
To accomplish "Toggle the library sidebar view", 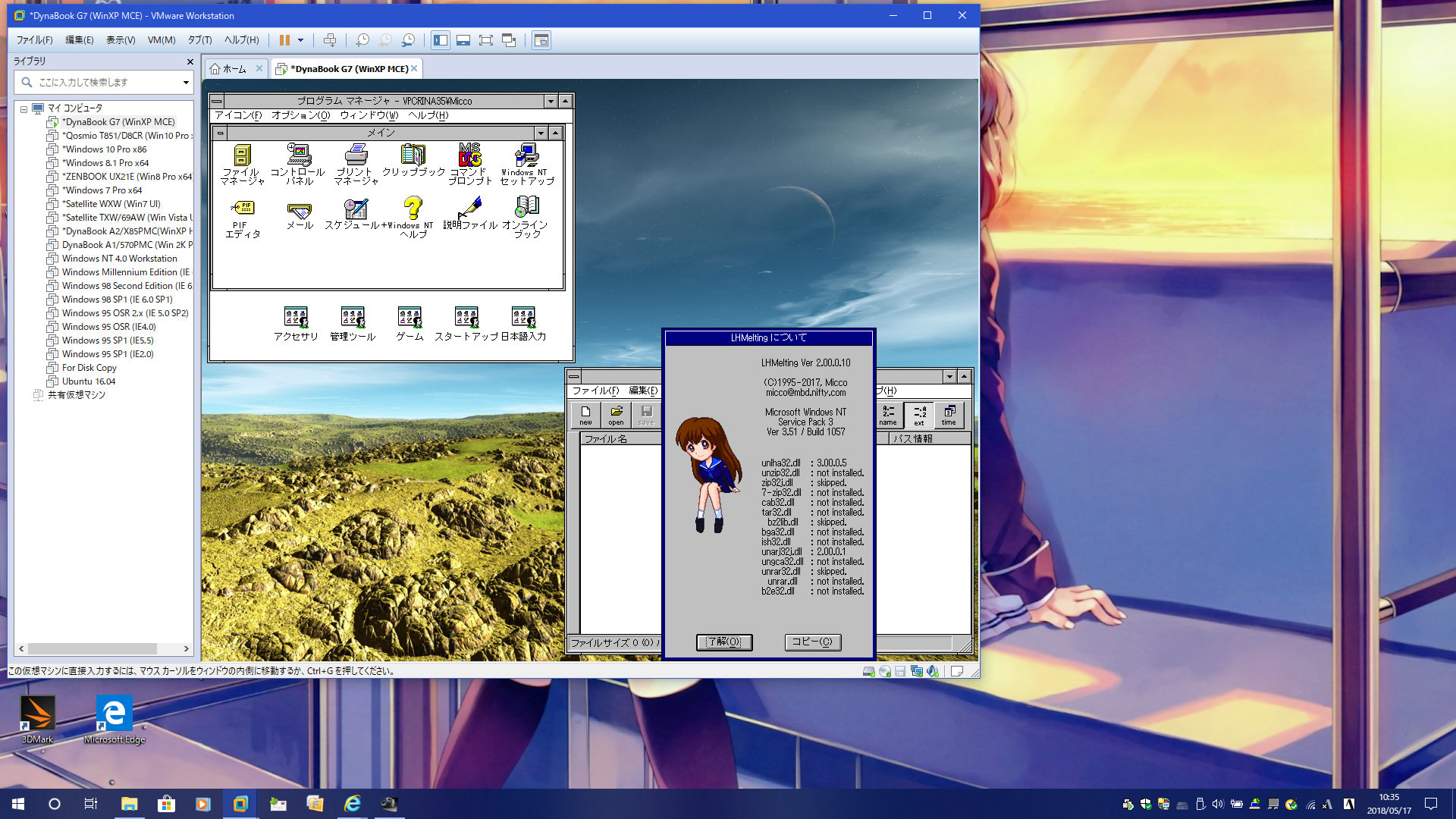I will click(441, 40).
